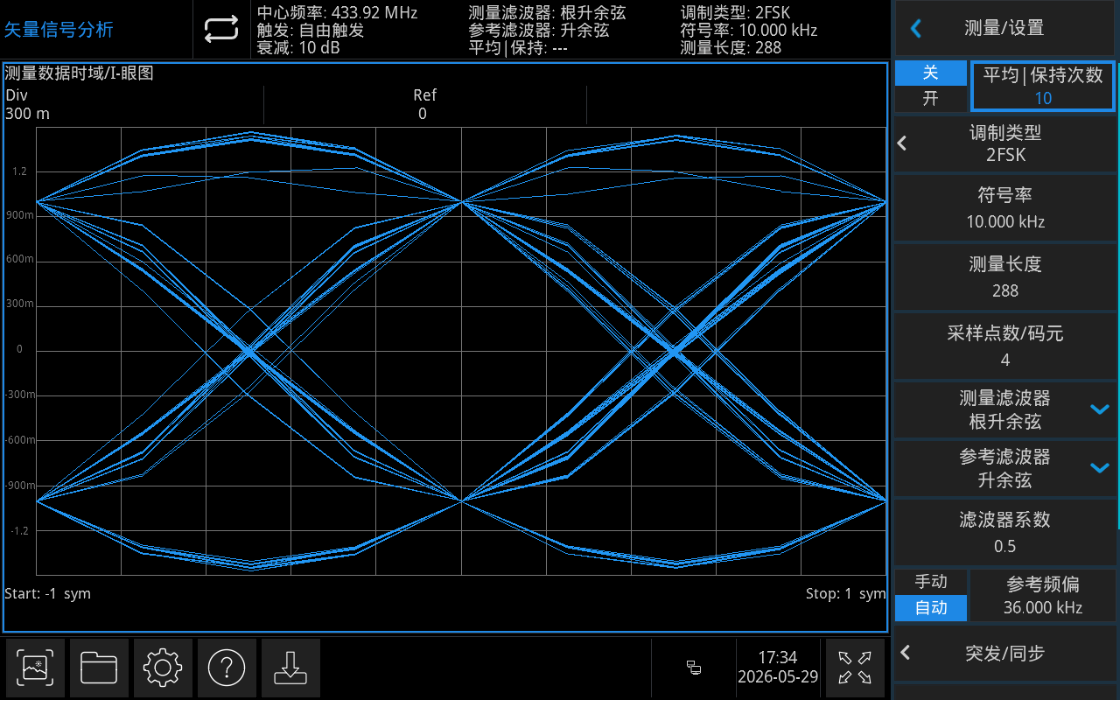Click the 测量长度: 288 header text
Viewport: 1120px width, 701px height.
730,48
